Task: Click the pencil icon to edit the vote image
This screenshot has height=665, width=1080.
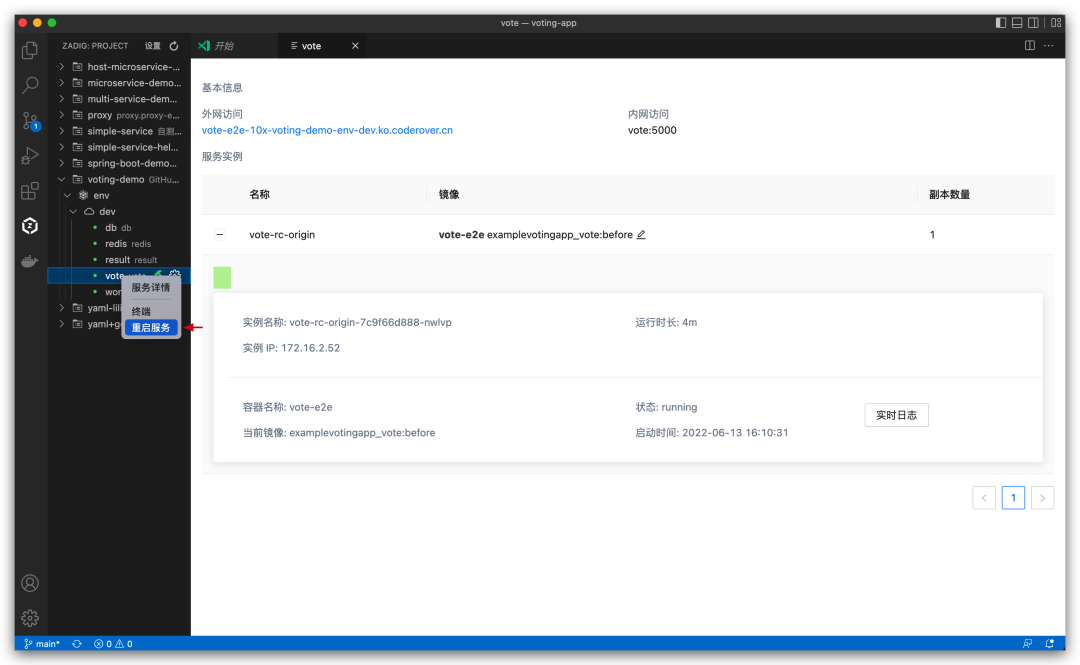Action: click(x=643, y=234)
